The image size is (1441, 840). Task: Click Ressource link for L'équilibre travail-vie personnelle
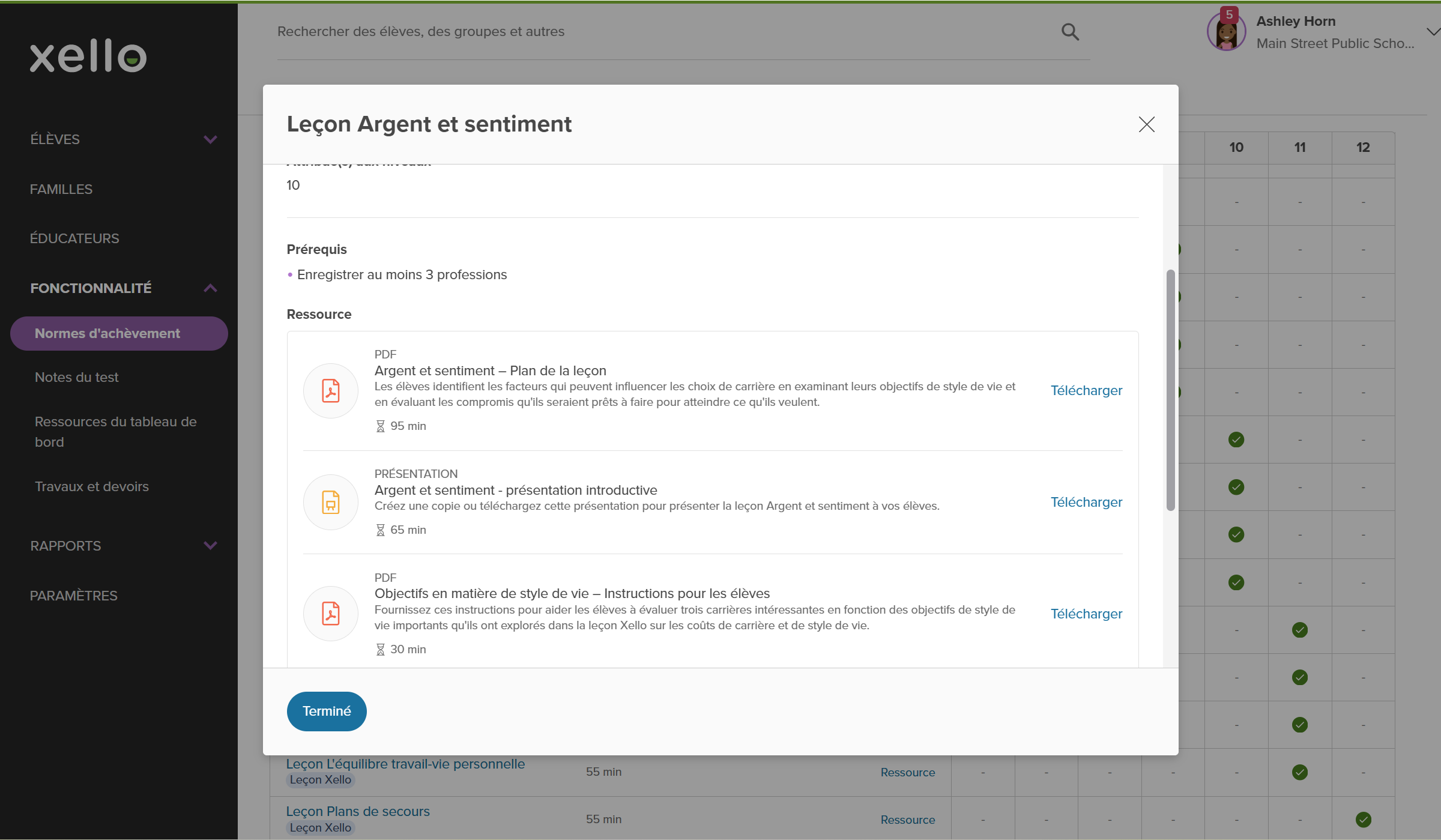point(908,772)
